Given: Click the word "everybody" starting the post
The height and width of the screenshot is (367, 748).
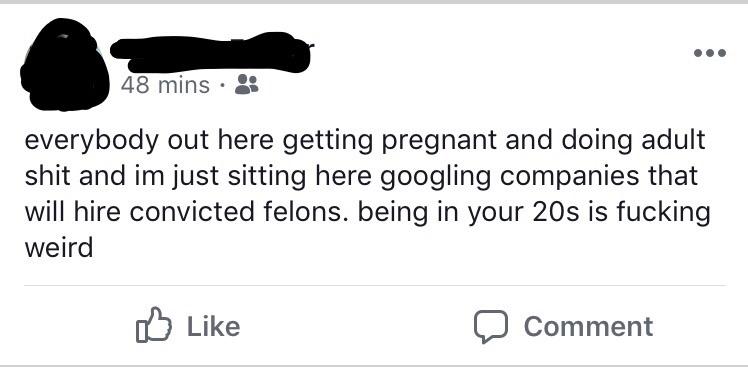Looking at the screenshot, I should pos(92,142).
